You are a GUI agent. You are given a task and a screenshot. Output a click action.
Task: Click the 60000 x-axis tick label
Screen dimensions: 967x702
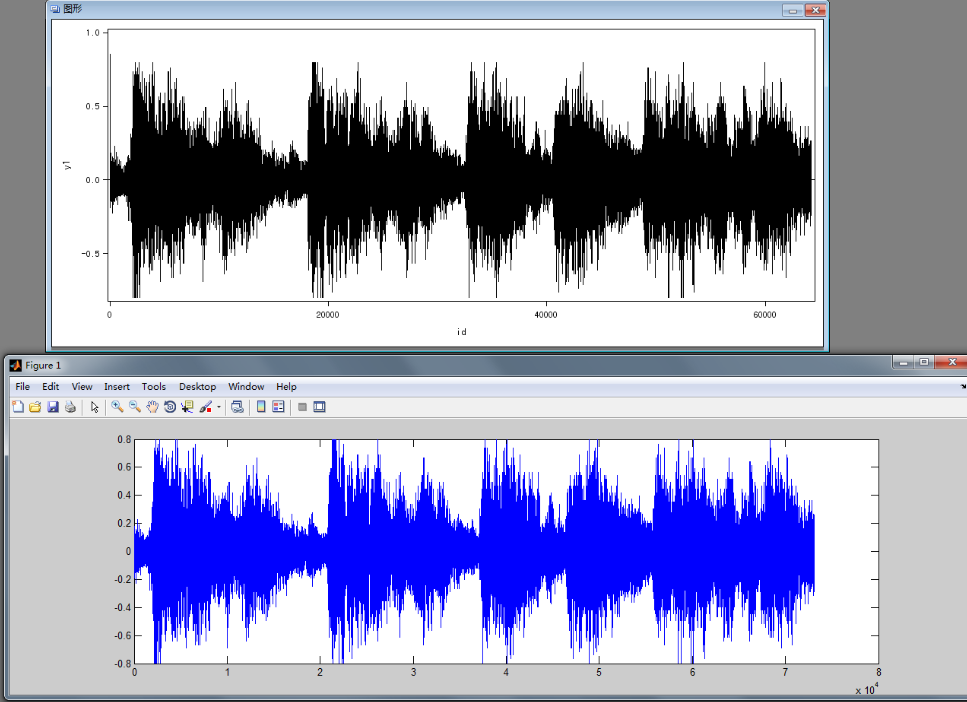click(x=765, y=315)
